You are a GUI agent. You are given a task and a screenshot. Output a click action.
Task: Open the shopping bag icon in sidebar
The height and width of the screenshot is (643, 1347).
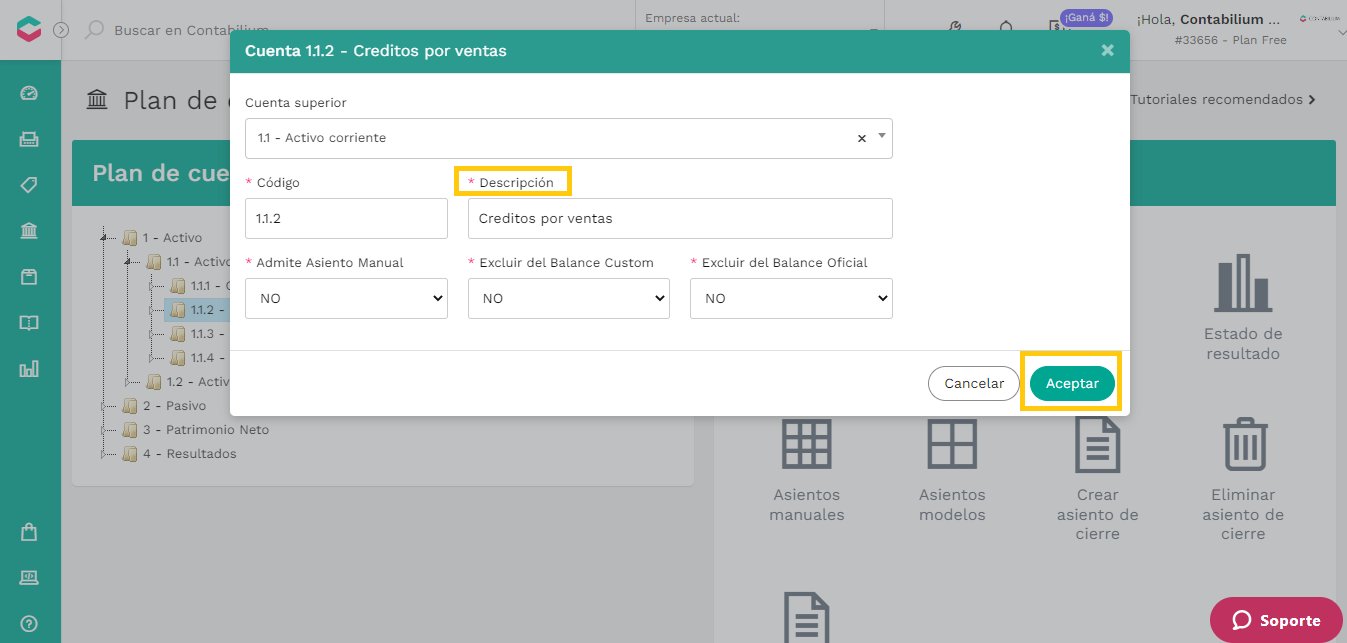(x=29, y=532)
